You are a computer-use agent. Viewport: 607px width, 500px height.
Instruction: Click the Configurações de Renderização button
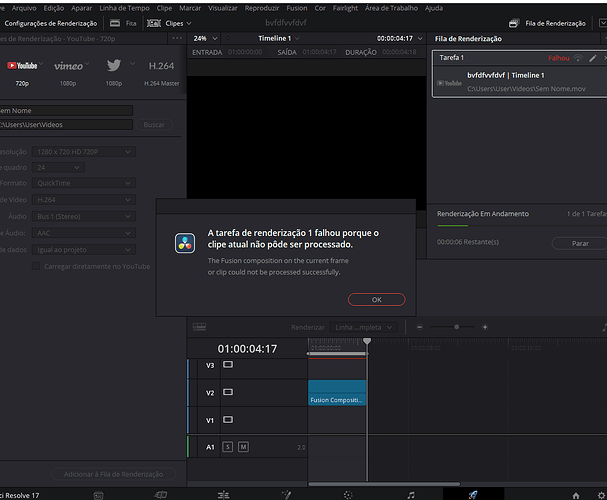pos(51,24)
